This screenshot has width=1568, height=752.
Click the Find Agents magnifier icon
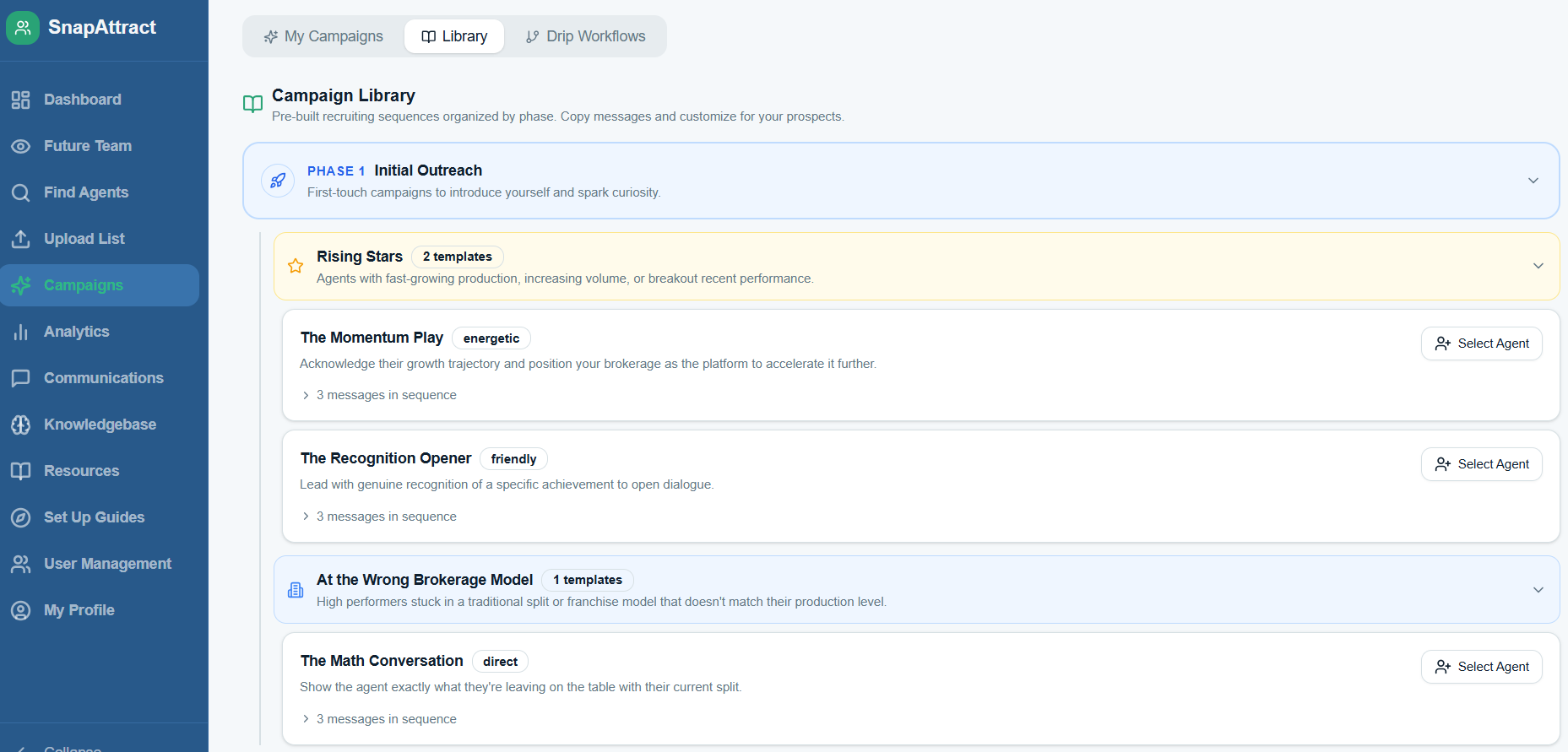click(x=21, y=192)
